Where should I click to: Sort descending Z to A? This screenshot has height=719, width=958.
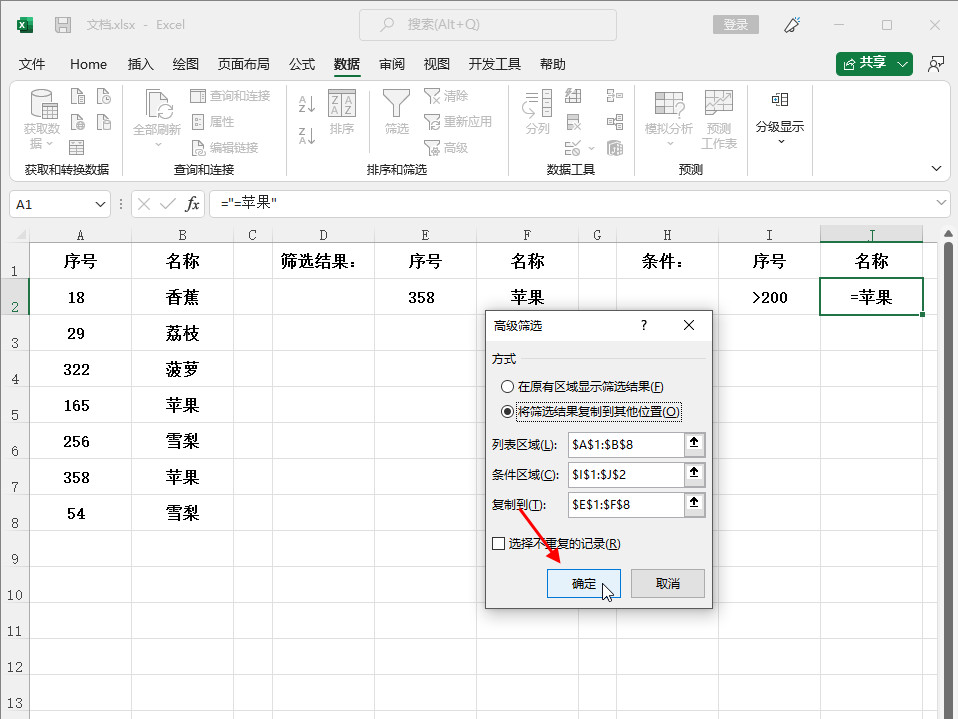(x=307, y=135)
